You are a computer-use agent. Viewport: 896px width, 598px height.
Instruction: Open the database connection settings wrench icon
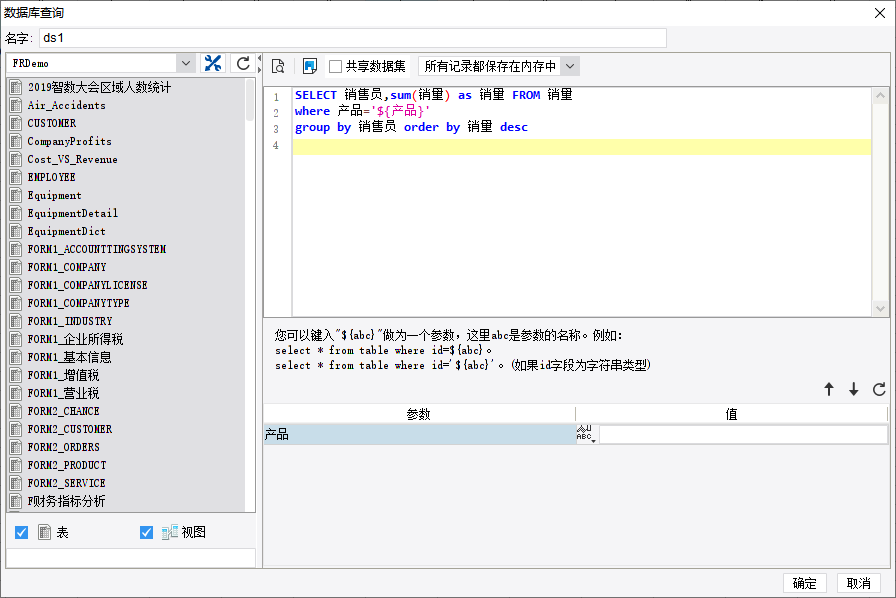pos(213,63)
